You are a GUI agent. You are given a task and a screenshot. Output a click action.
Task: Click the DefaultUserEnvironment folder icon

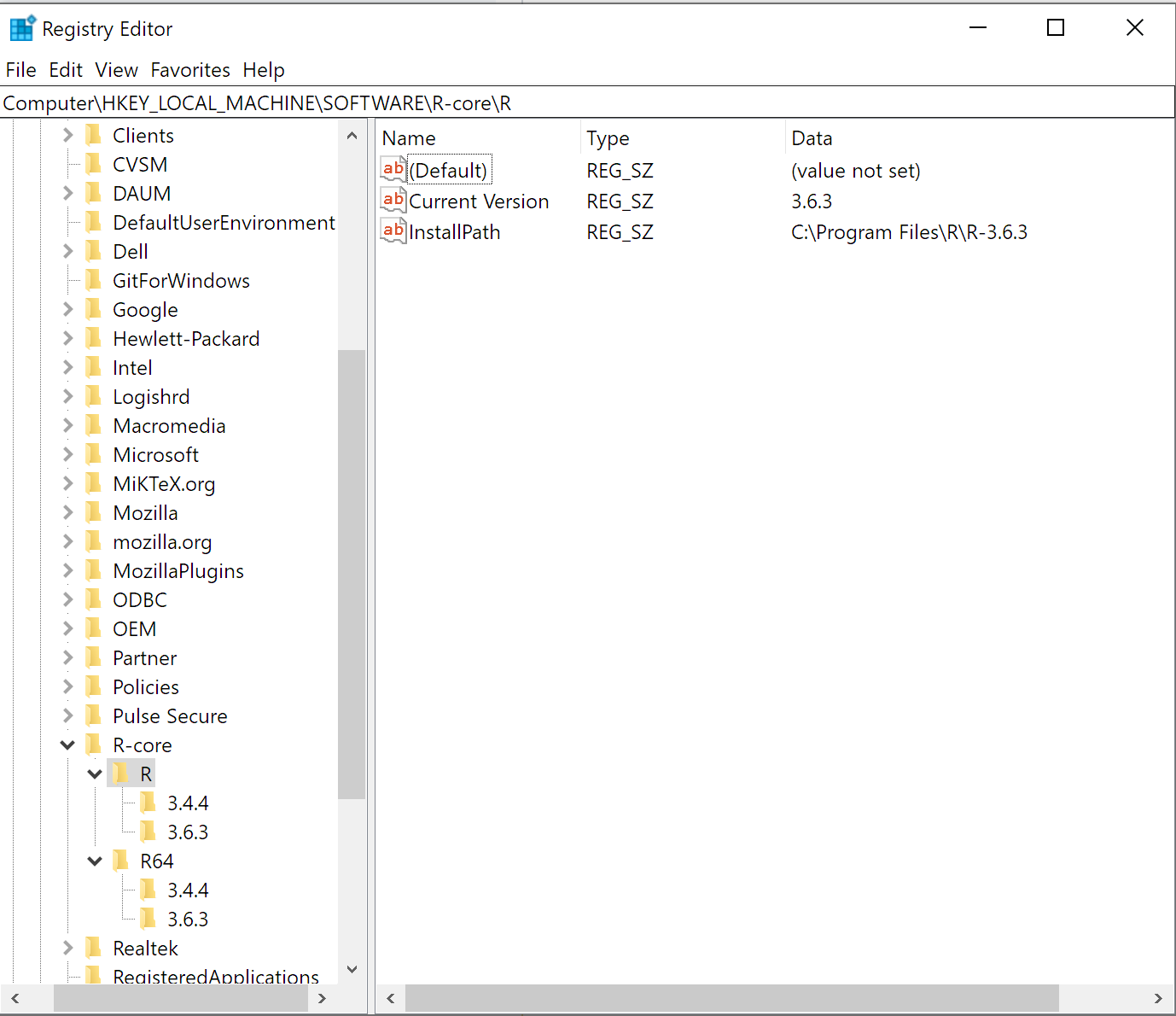(x=94, y=222)
